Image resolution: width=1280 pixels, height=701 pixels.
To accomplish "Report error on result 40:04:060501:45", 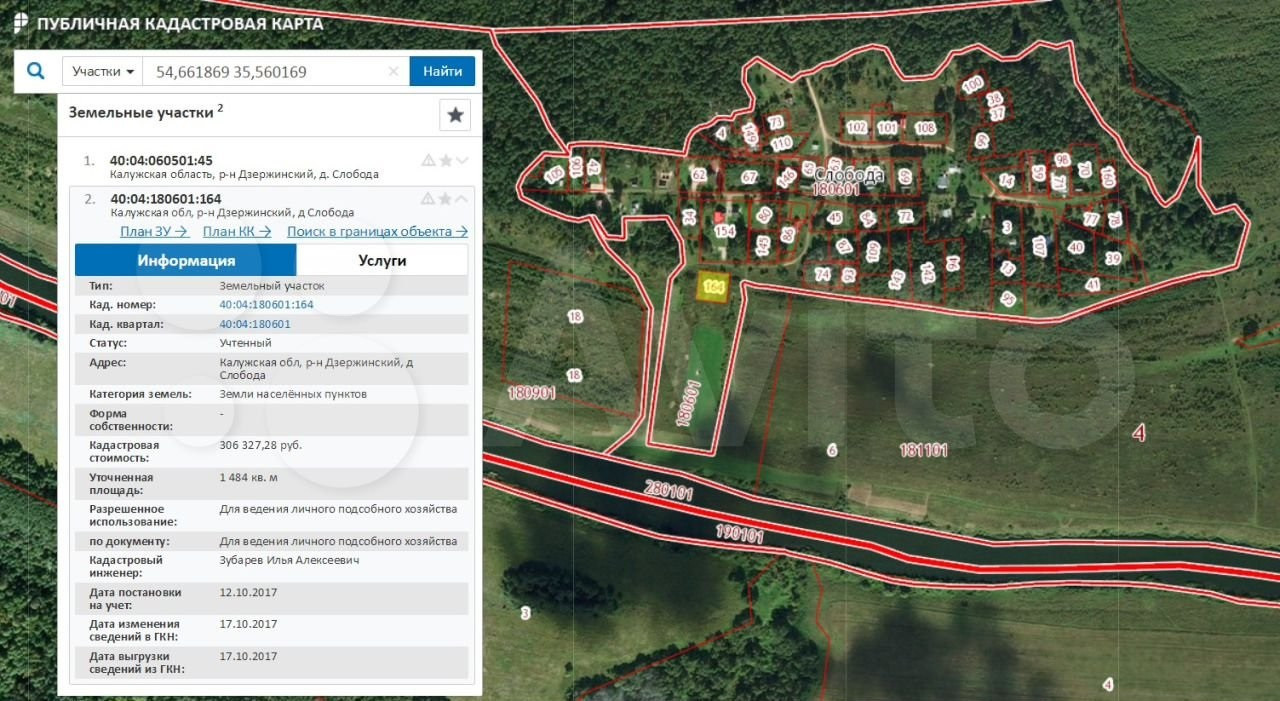I will [x=428, y=160].
